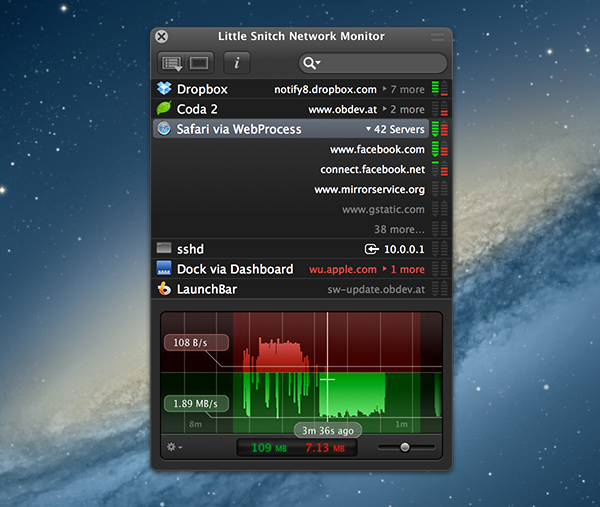Click into the search field

coord(373,63)
